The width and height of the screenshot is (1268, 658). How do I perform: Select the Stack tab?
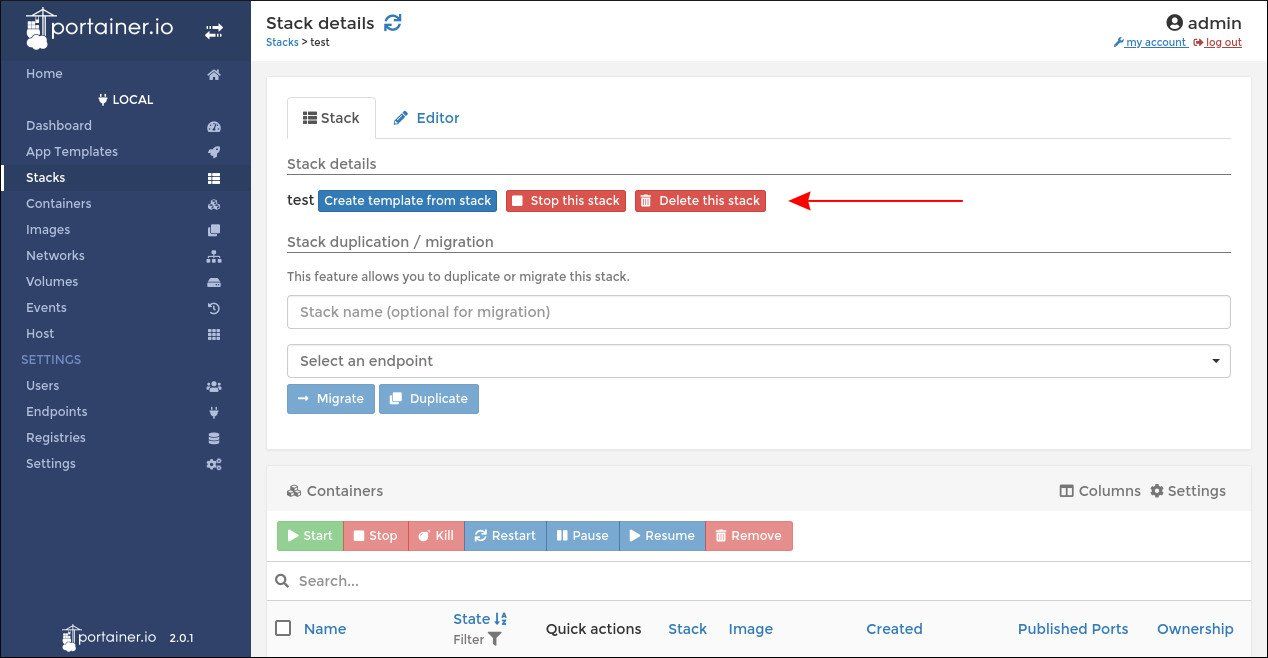tap(331, 117)
